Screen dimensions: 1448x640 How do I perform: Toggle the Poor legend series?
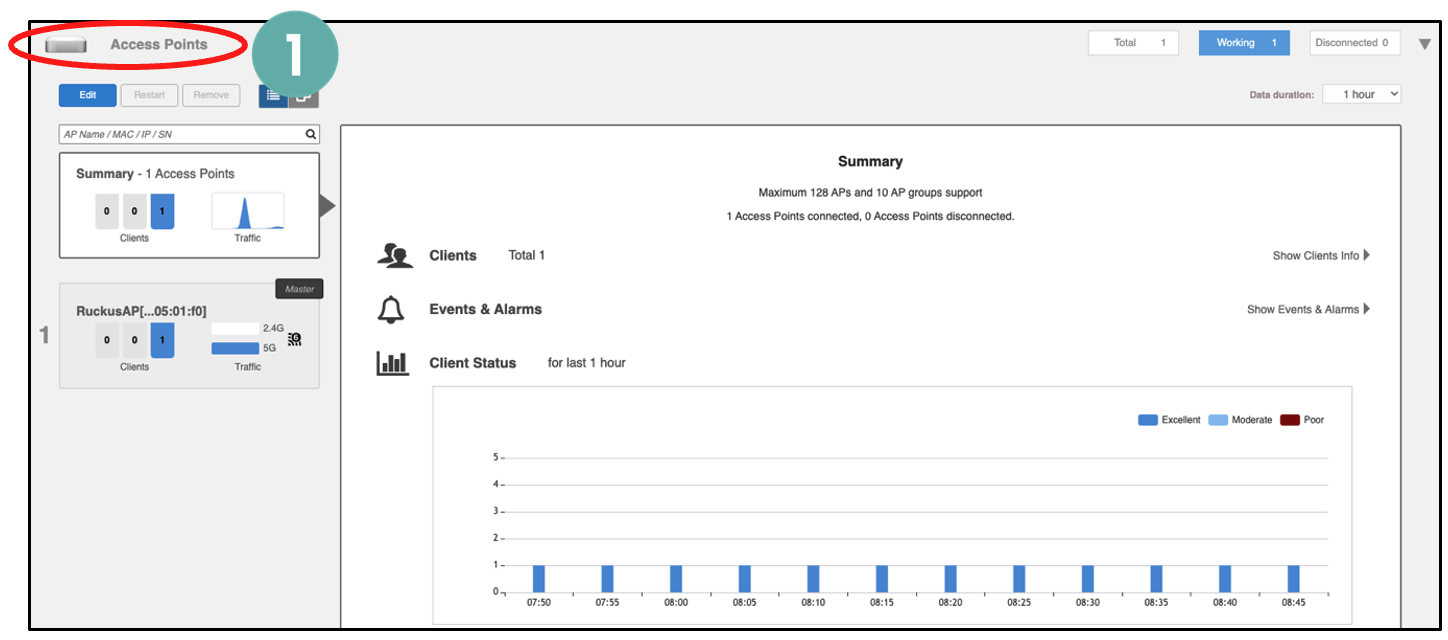click(1302, 420)
